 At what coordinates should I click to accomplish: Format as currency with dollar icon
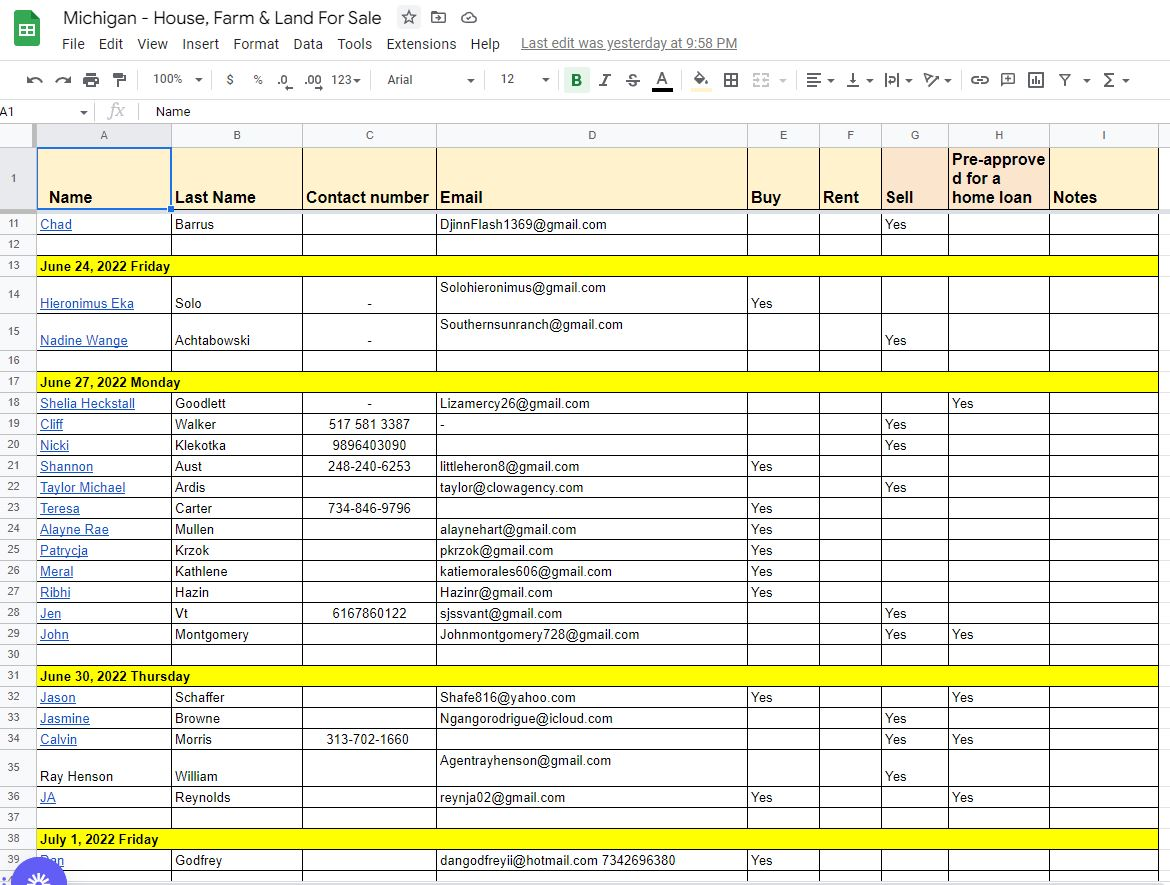pyautogui.click(x=230, y=80)
